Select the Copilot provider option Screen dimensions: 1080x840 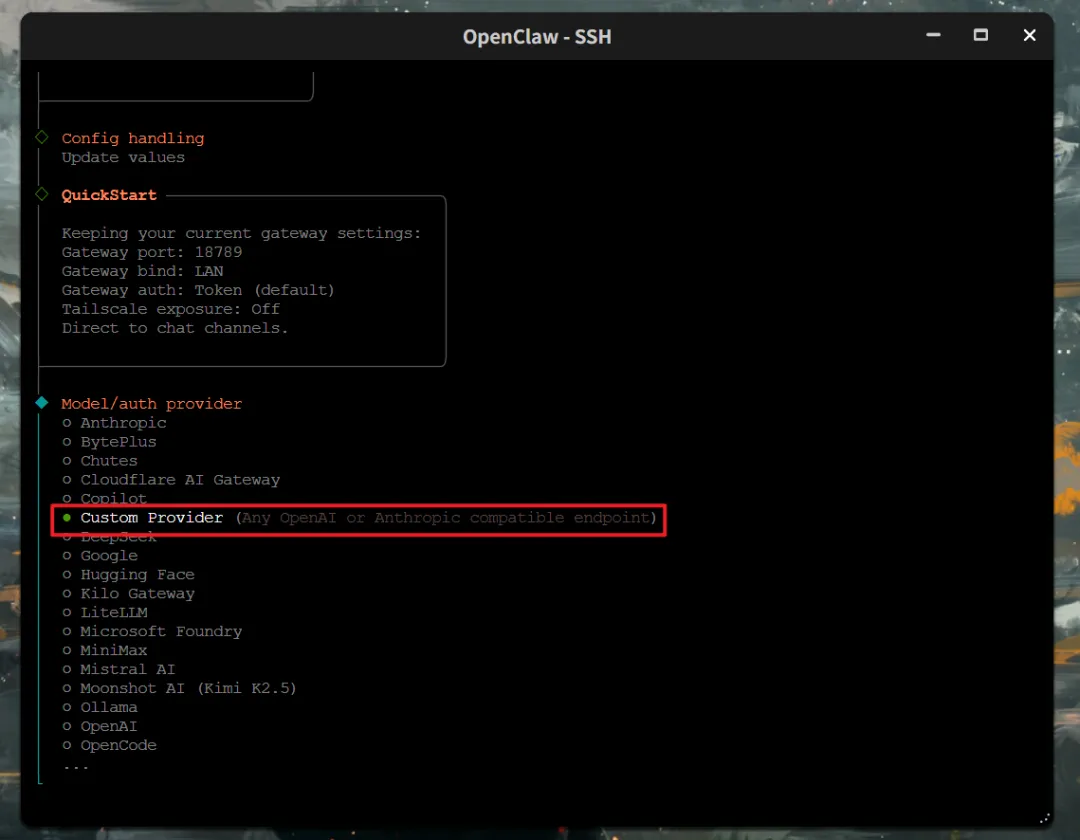(105, 498)
